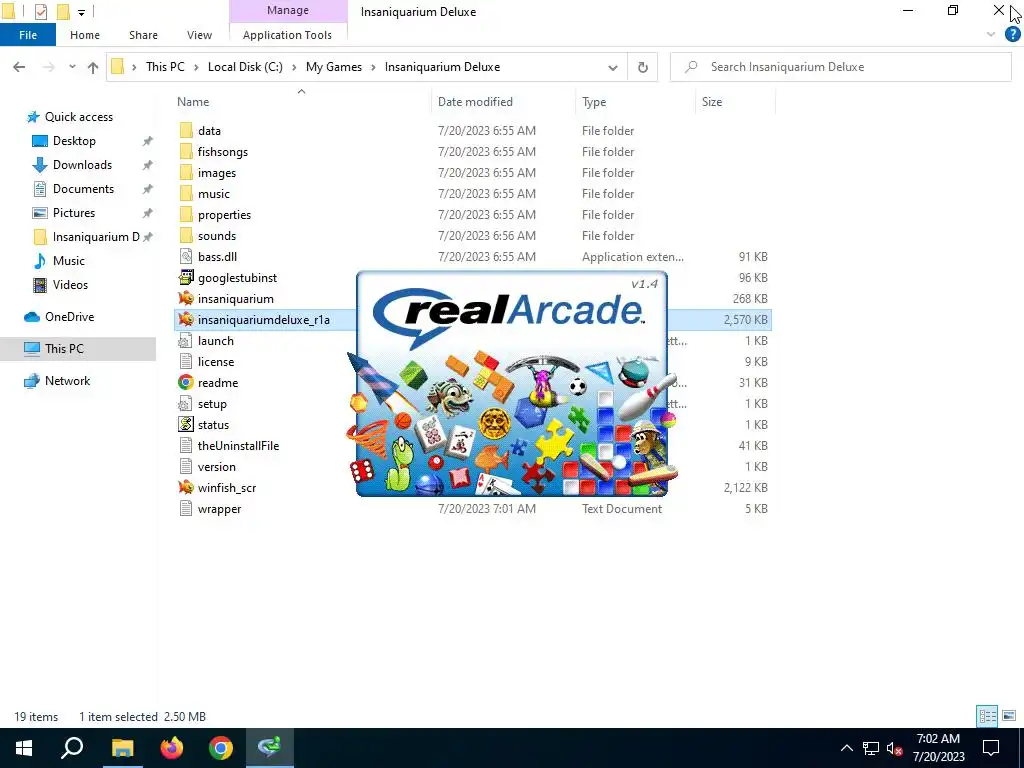The image size is (1024, 768).
Task: Open Documents in navigation pane
Action: (x=84, y=189)
